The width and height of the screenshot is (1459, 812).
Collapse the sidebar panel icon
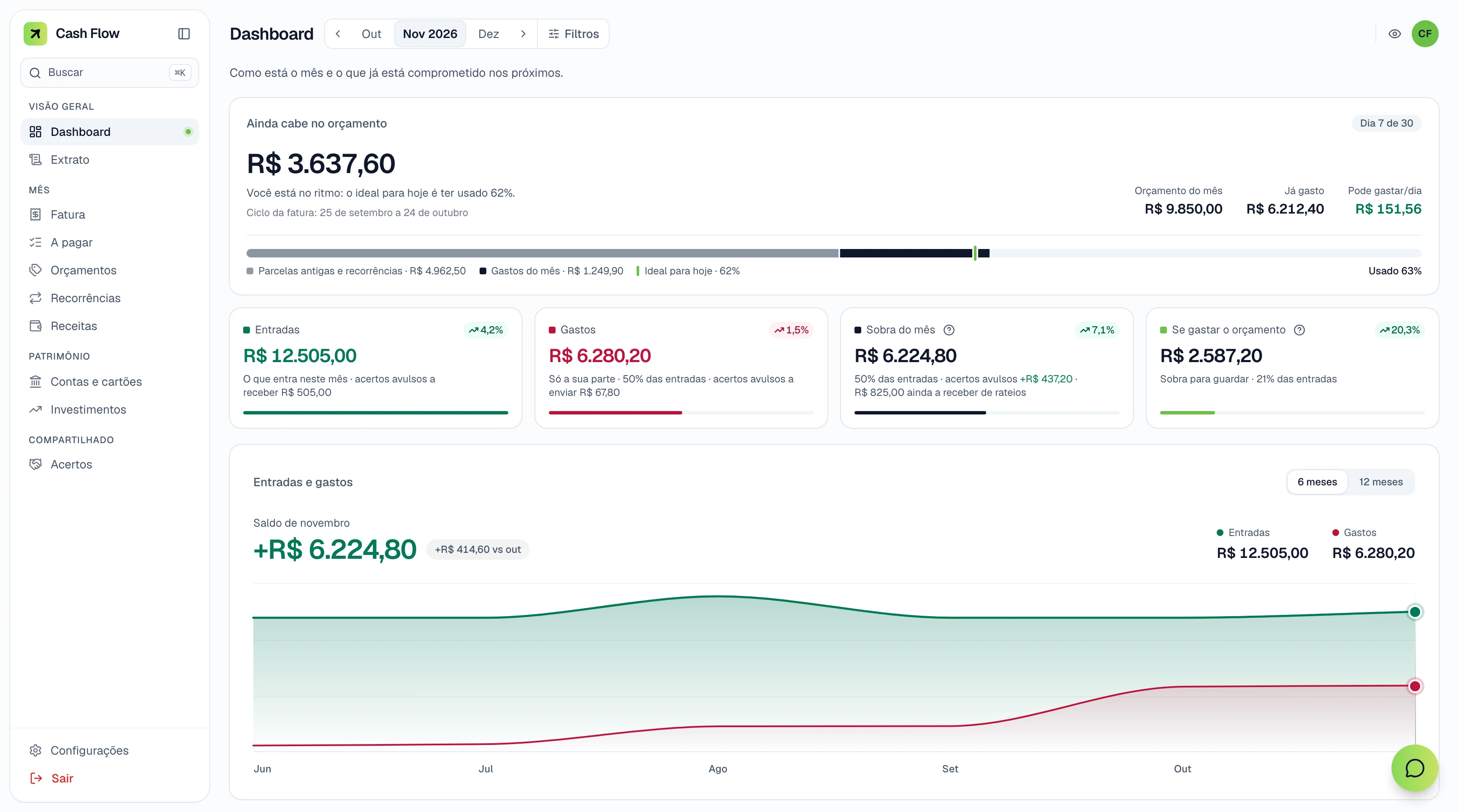click(x=184, y=34)
